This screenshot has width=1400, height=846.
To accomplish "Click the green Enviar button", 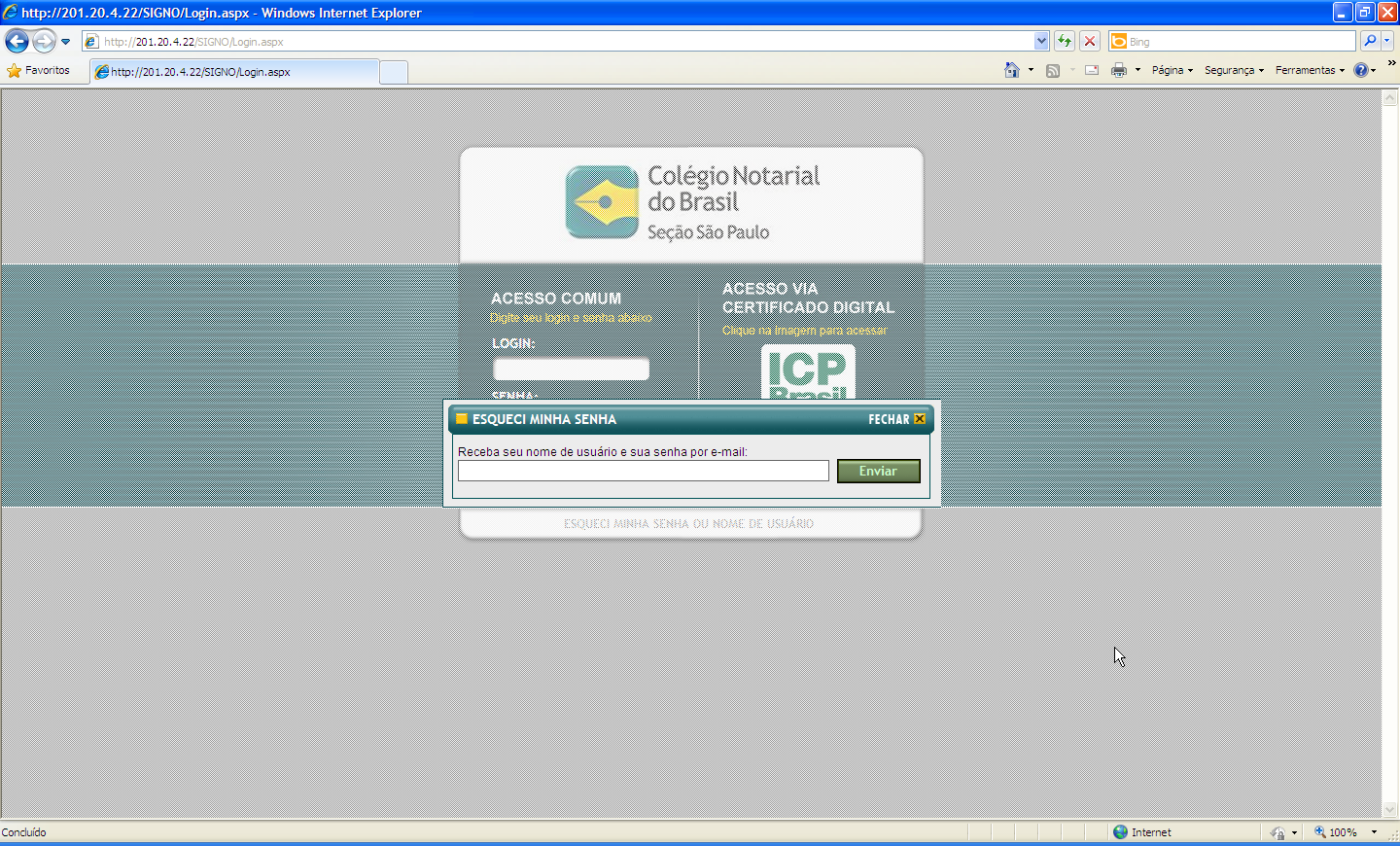I will click(878, 471).
